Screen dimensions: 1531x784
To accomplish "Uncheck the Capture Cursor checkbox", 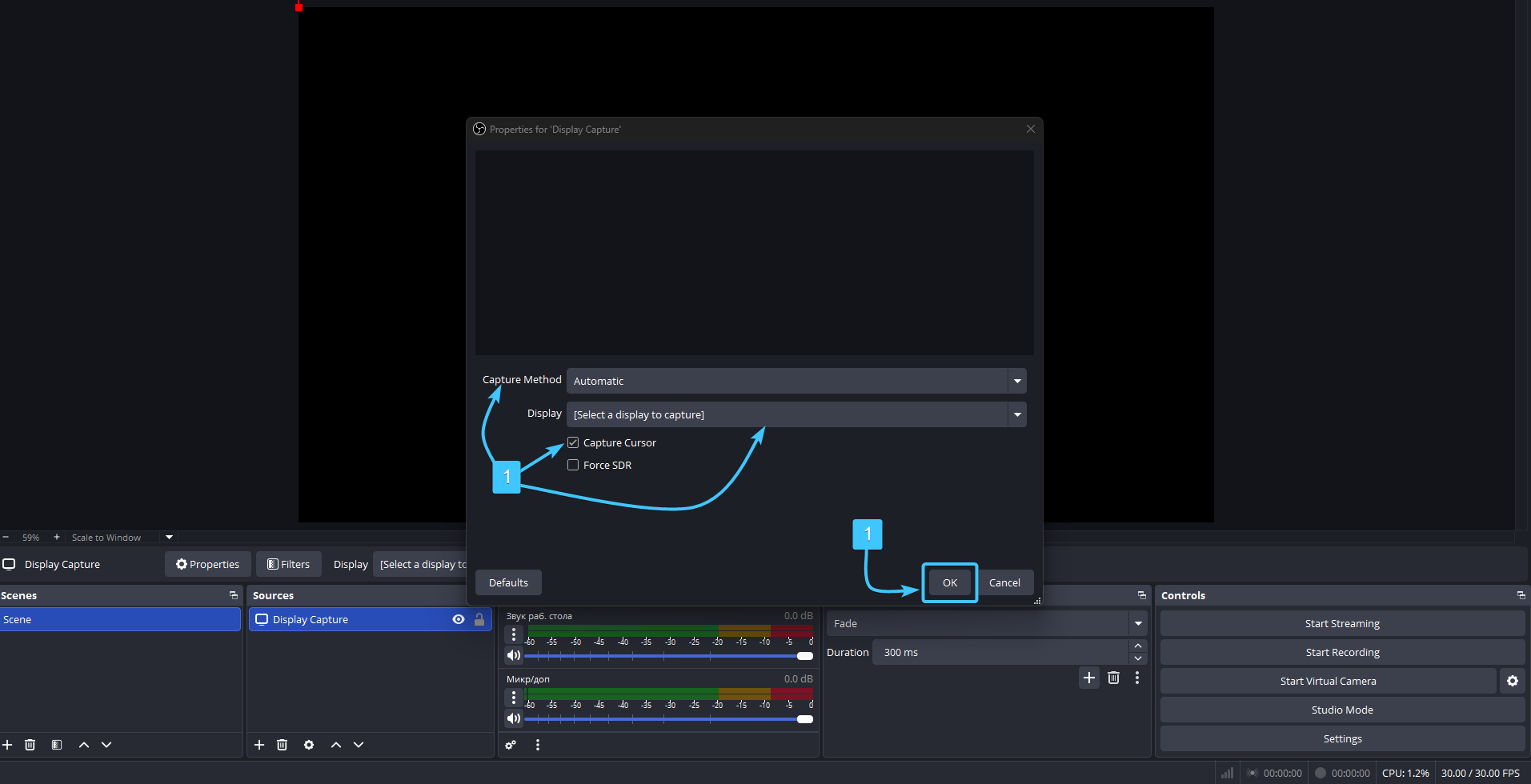I will (x=573, y=442).
